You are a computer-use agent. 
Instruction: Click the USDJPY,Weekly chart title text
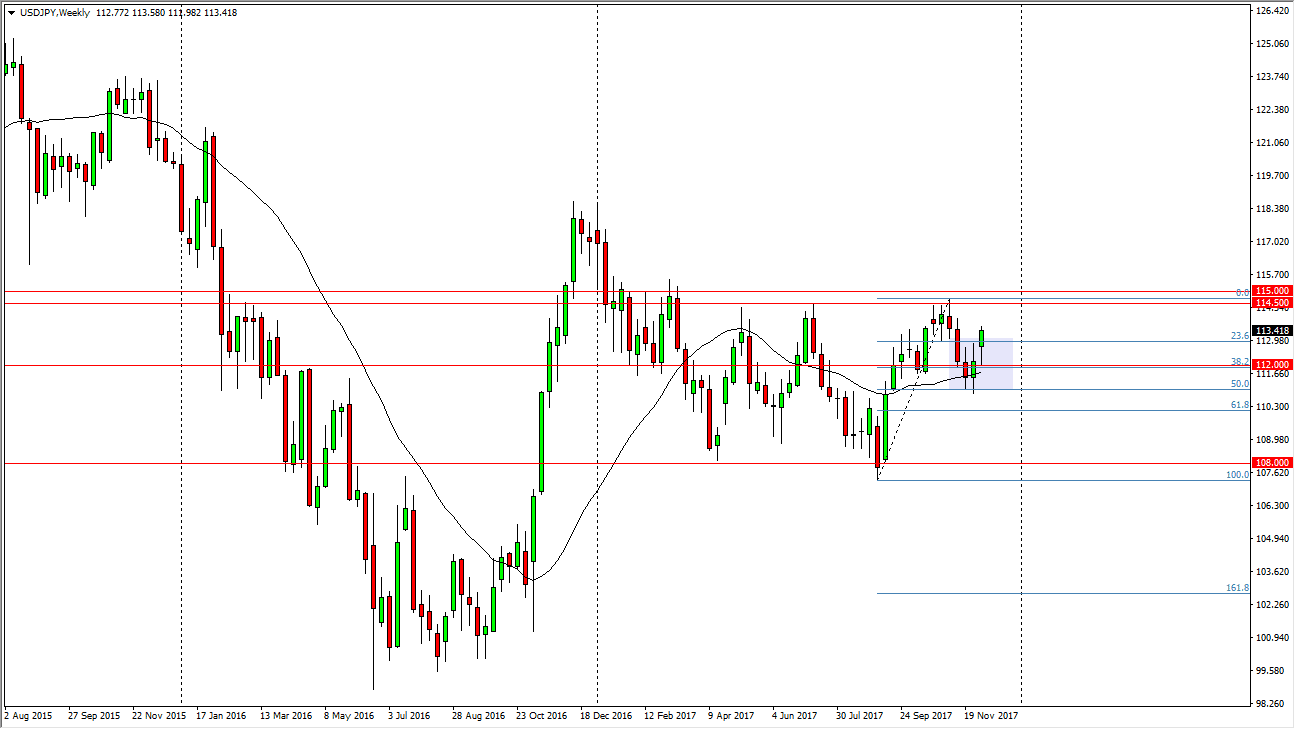pos(54,13)
